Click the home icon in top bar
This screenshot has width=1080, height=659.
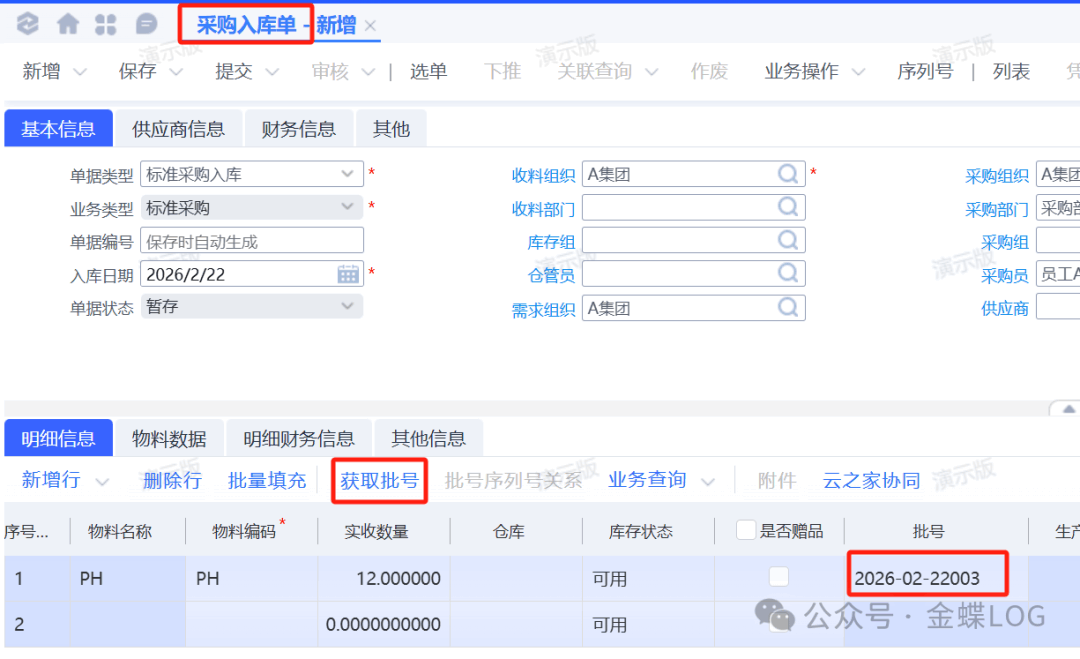tap(68, 24)
